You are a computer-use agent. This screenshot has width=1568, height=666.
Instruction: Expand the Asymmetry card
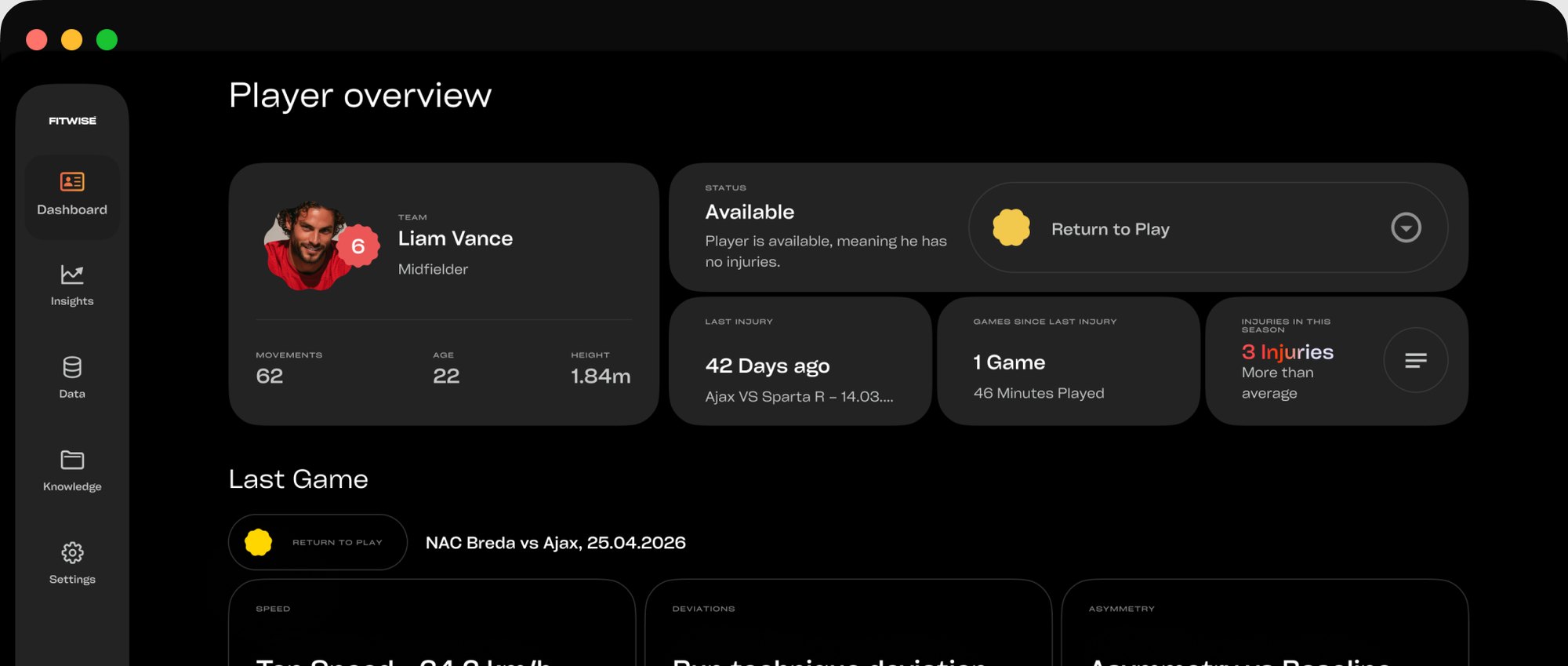pos(1265,623)
